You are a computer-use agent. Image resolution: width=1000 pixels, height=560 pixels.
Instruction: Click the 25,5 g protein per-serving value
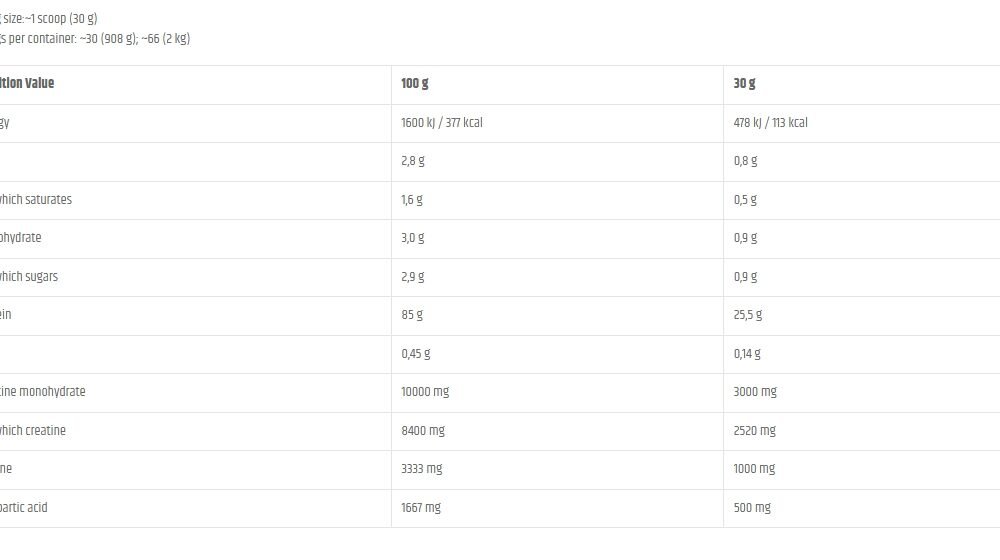click(x=748, y=315)
